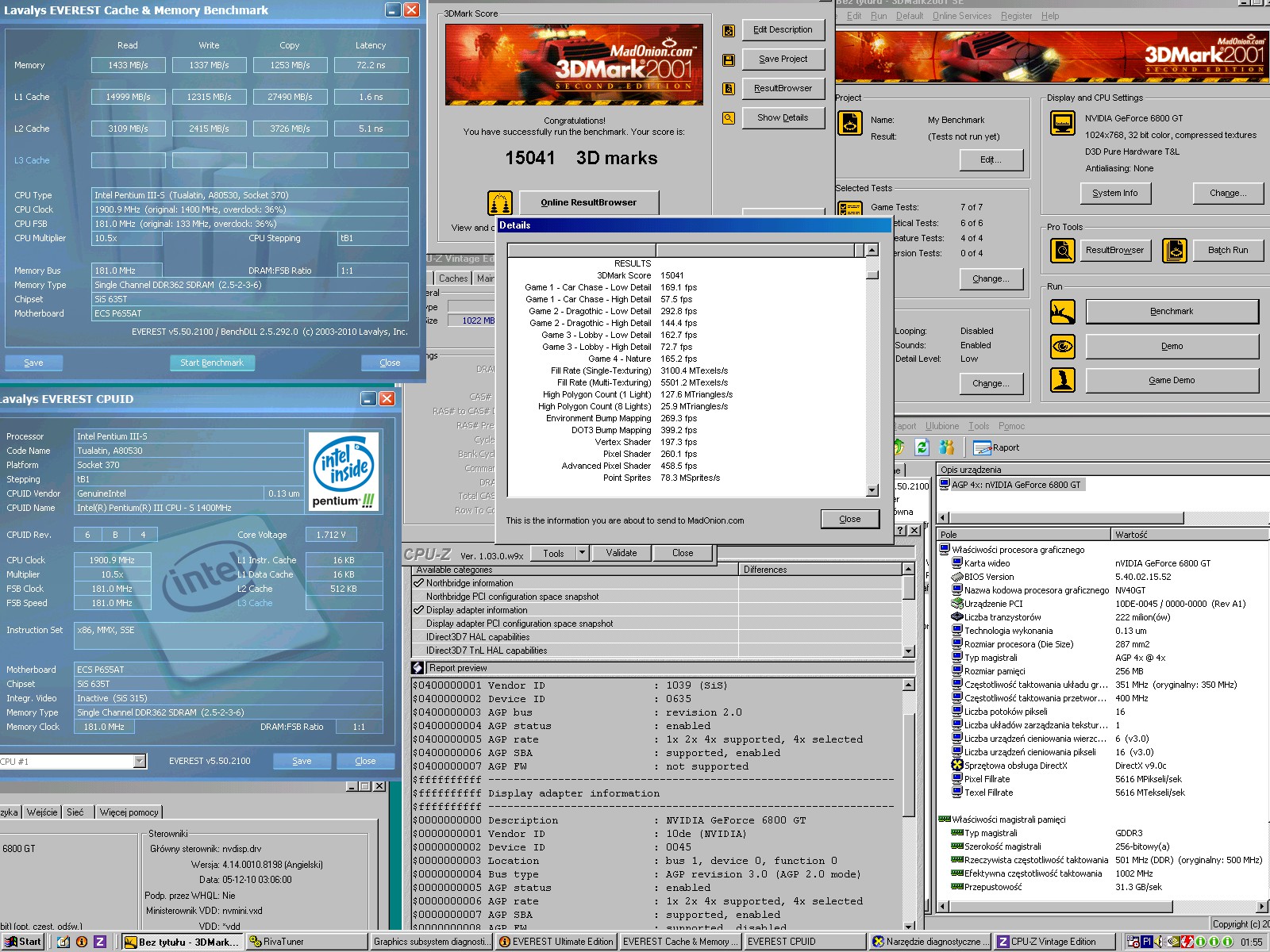This screenshot has height=952, width=1270.
Task: Click the Game Demo joystick icon
Action: tap(1062, 380)
